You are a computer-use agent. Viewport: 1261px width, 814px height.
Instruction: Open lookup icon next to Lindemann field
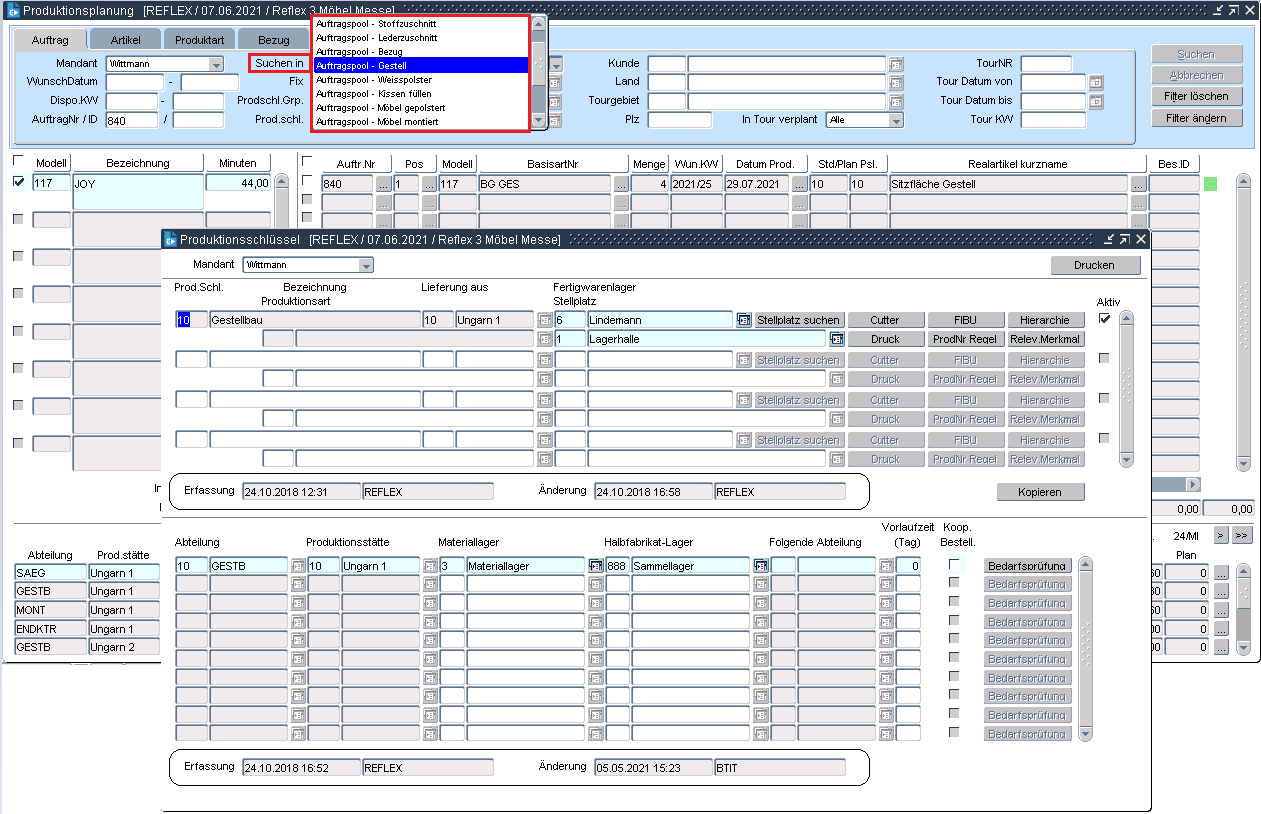[x=743, y=320]
